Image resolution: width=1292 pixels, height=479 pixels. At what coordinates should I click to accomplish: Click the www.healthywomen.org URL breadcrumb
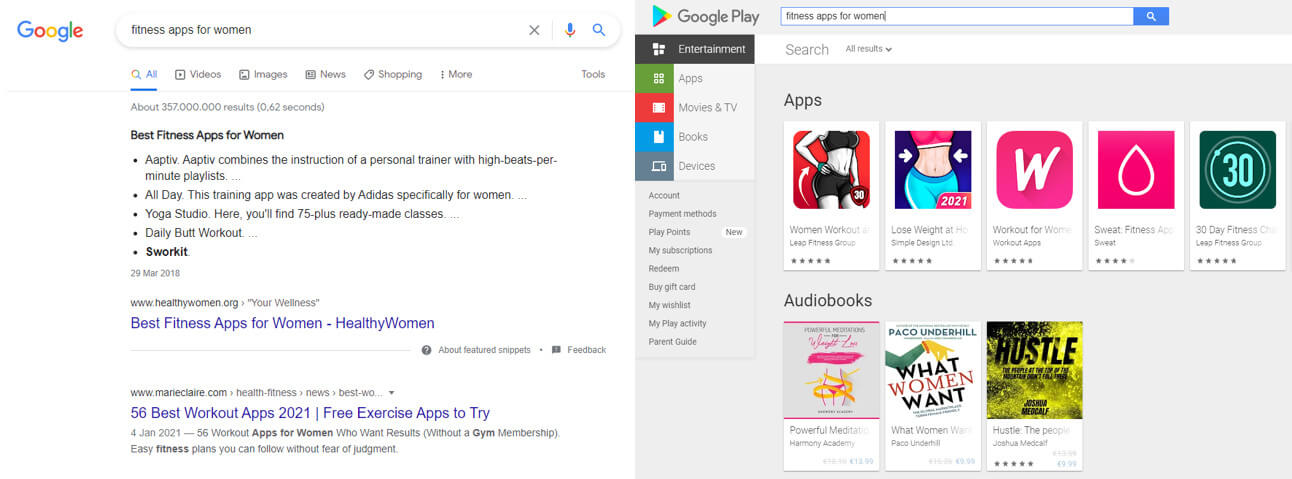tap(225, 303)
